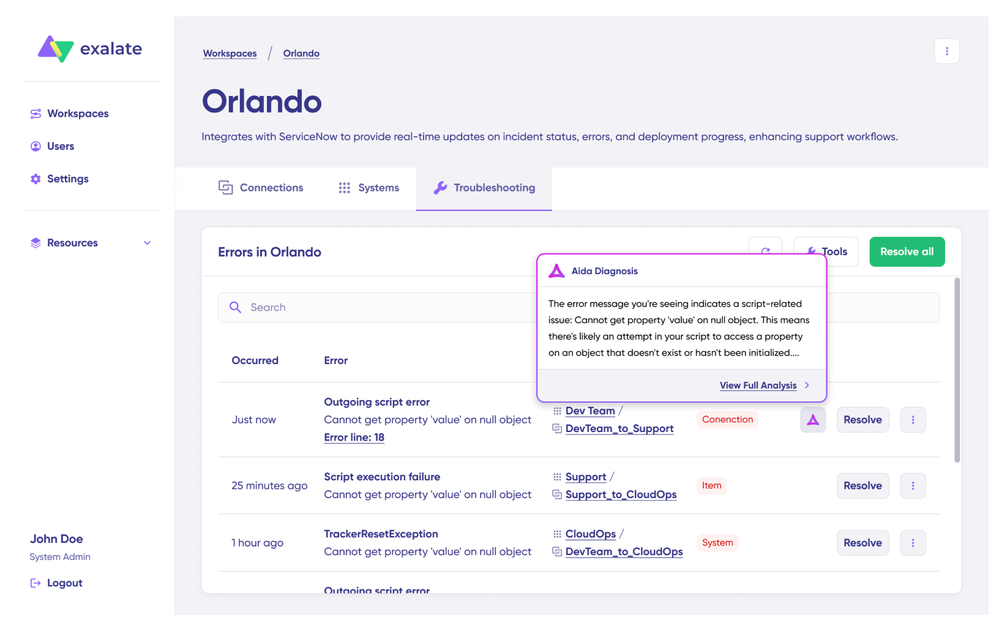Open kebab menu for TrackerResetException row
Screen dimensions: 999x629
click(913, 543)
